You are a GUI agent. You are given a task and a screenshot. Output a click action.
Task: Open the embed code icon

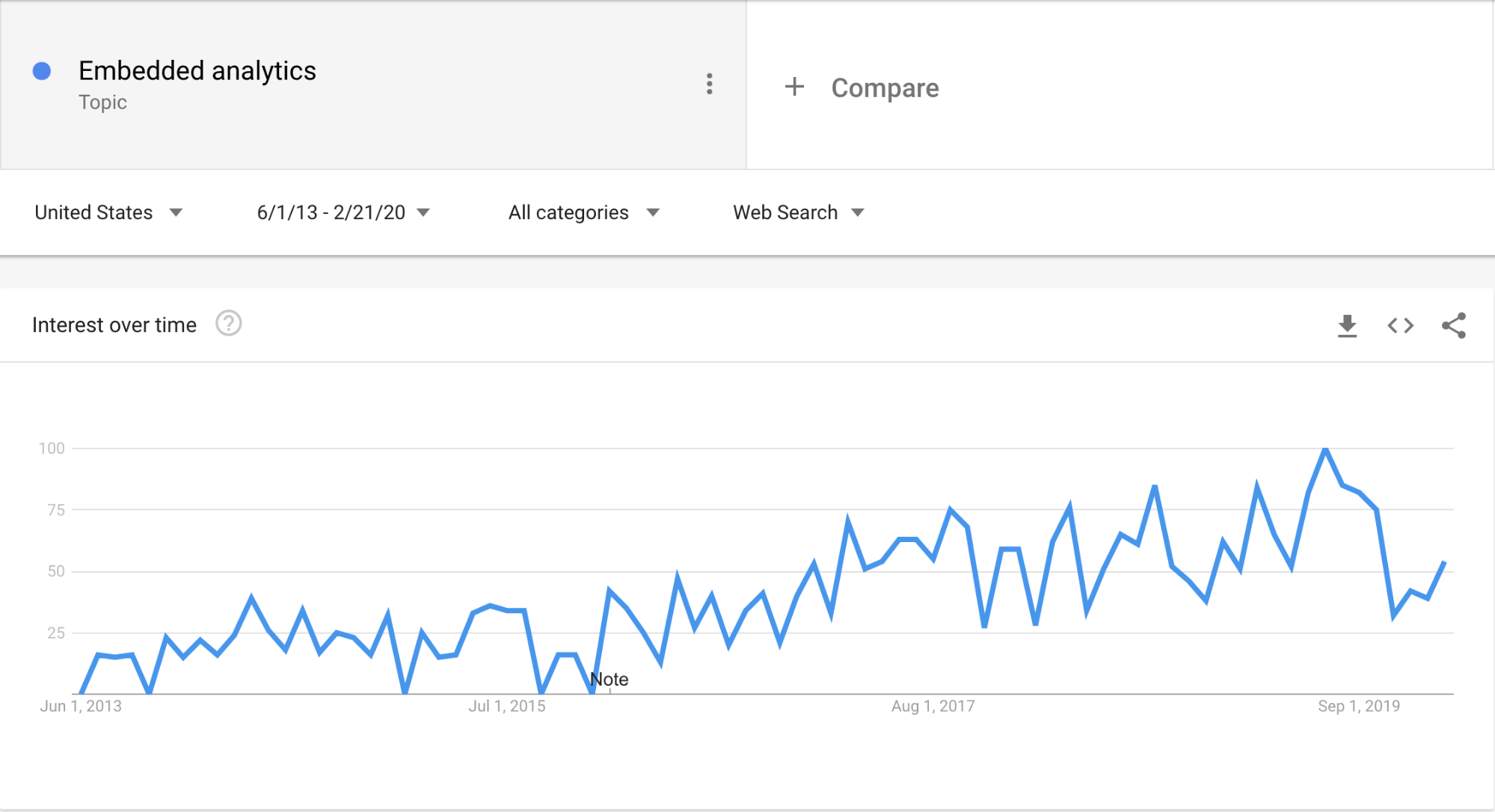pos(1400,325)
